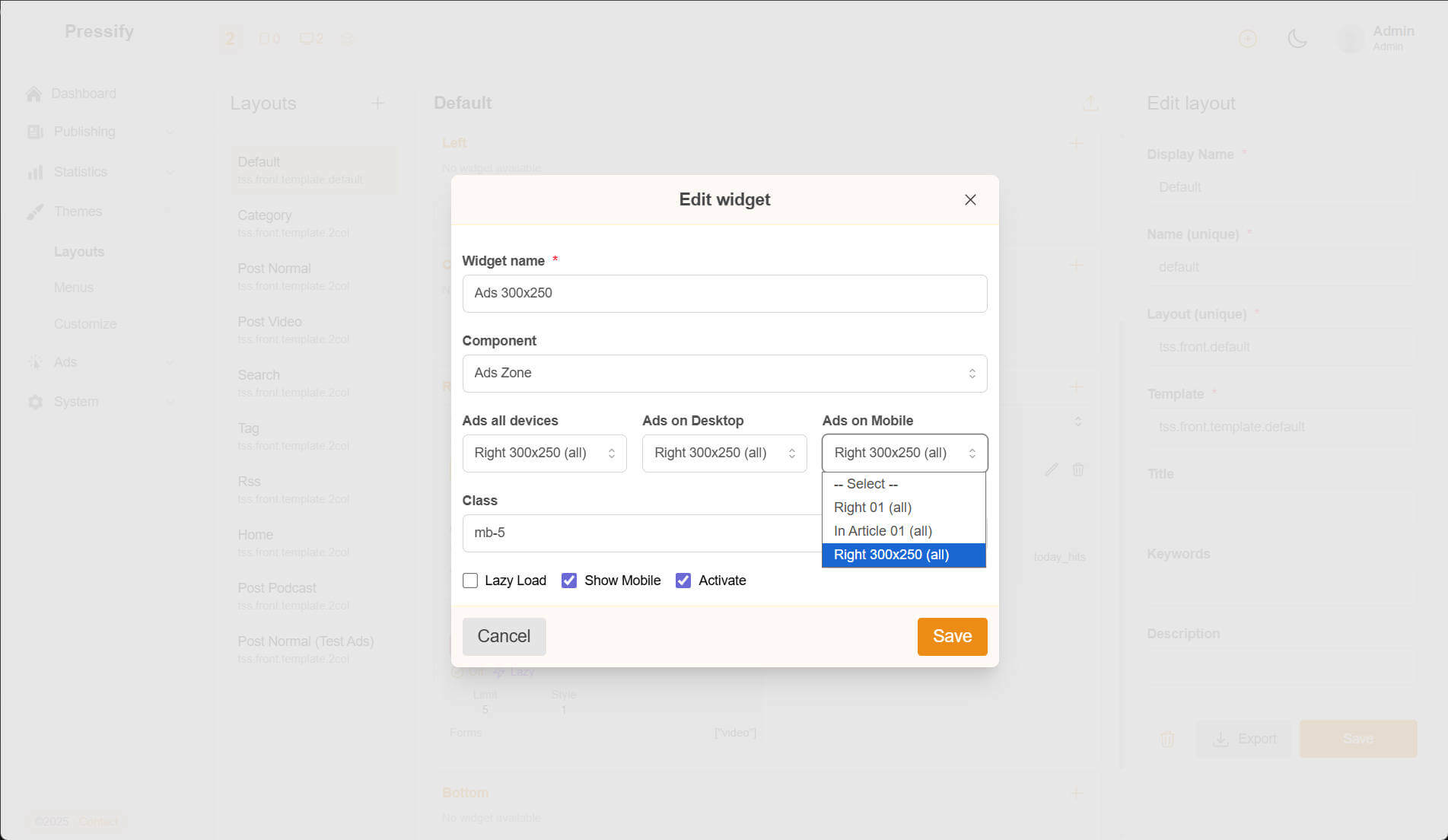Click the add layout plus icon
The width and height of the screenshot is (1448, 840).
(377, 103)
